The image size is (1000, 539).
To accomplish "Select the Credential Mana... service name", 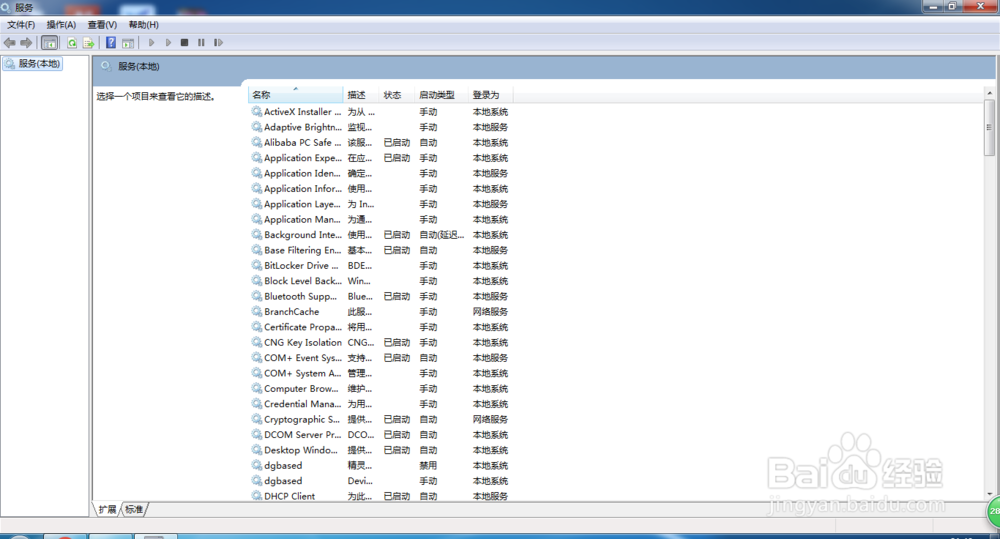I will (x=303, y=404).
